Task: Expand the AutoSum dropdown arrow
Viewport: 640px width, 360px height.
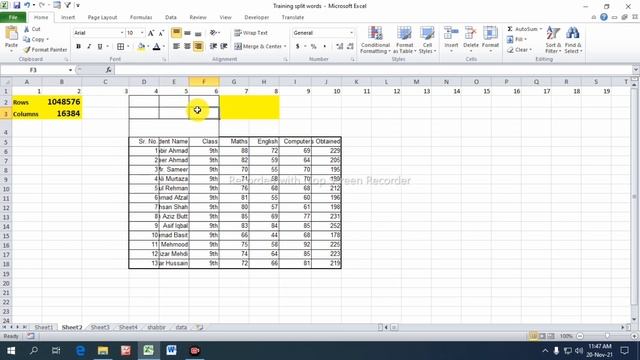Action: (541, 29)
